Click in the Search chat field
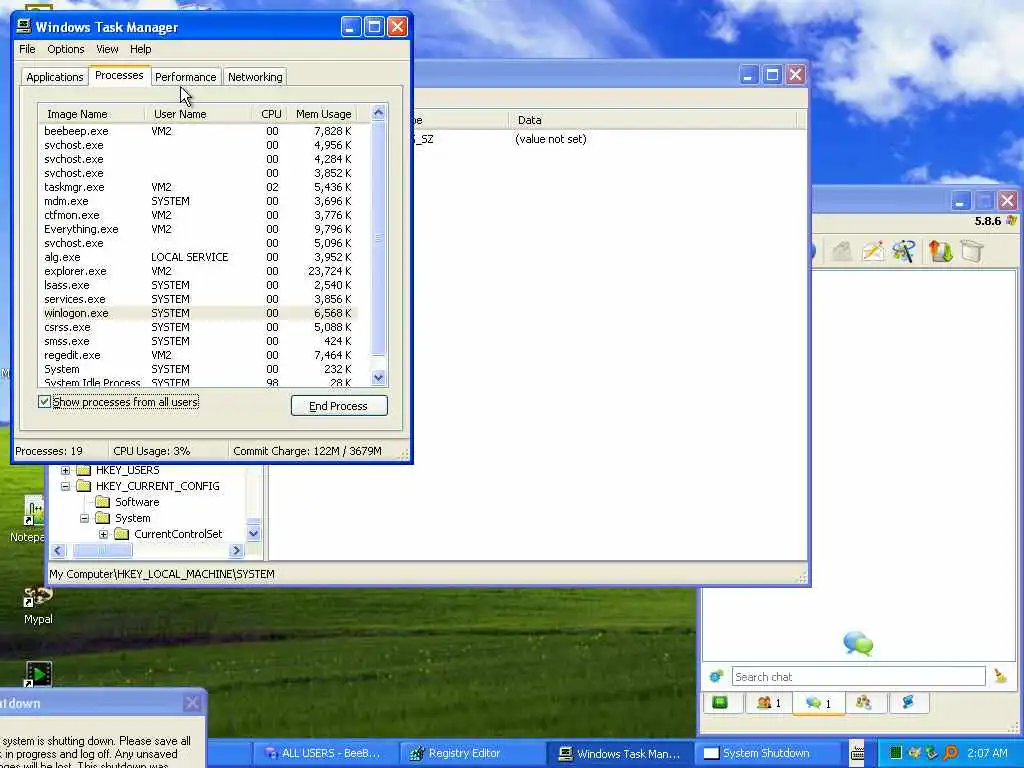The image size is (1024, 768). (x=858, y=677)
